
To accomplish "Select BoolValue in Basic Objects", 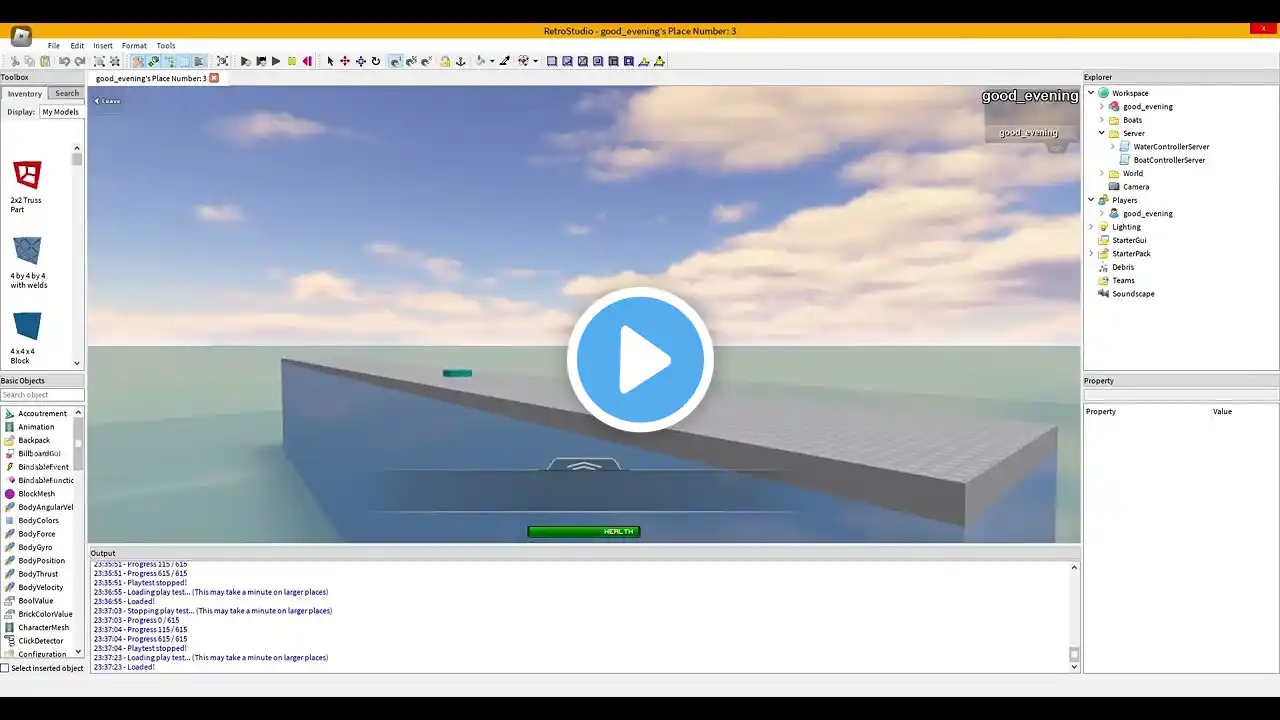I will [x=35, y=601].
